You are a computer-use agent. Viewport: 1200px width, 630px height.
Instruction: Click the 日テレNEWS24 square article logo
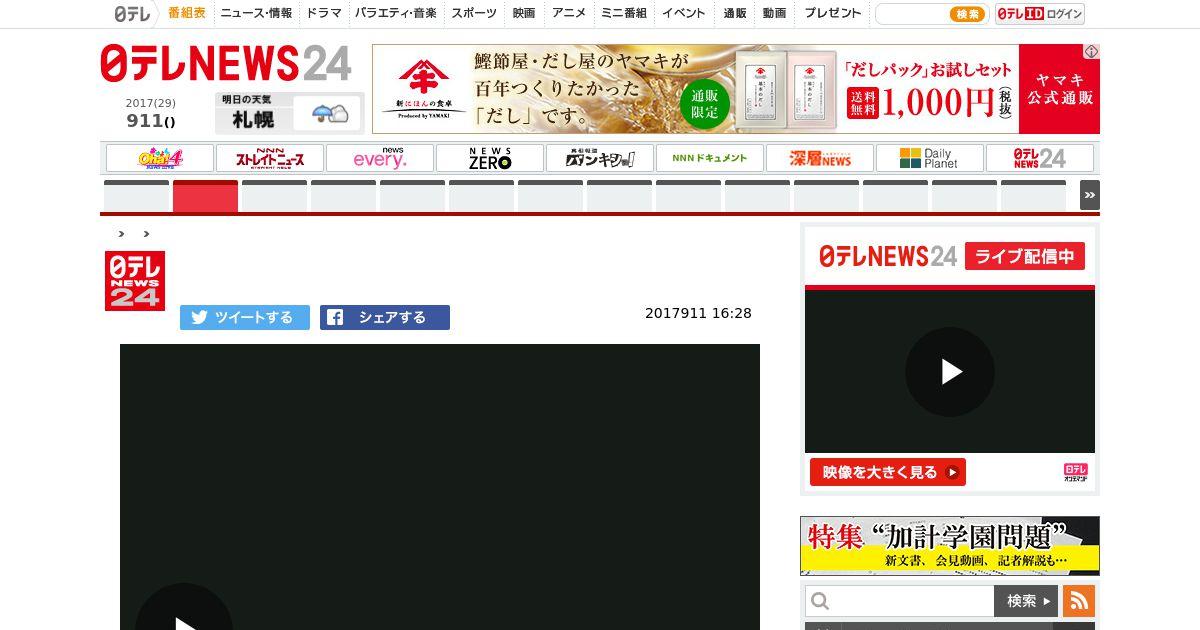tap(135, 281)
